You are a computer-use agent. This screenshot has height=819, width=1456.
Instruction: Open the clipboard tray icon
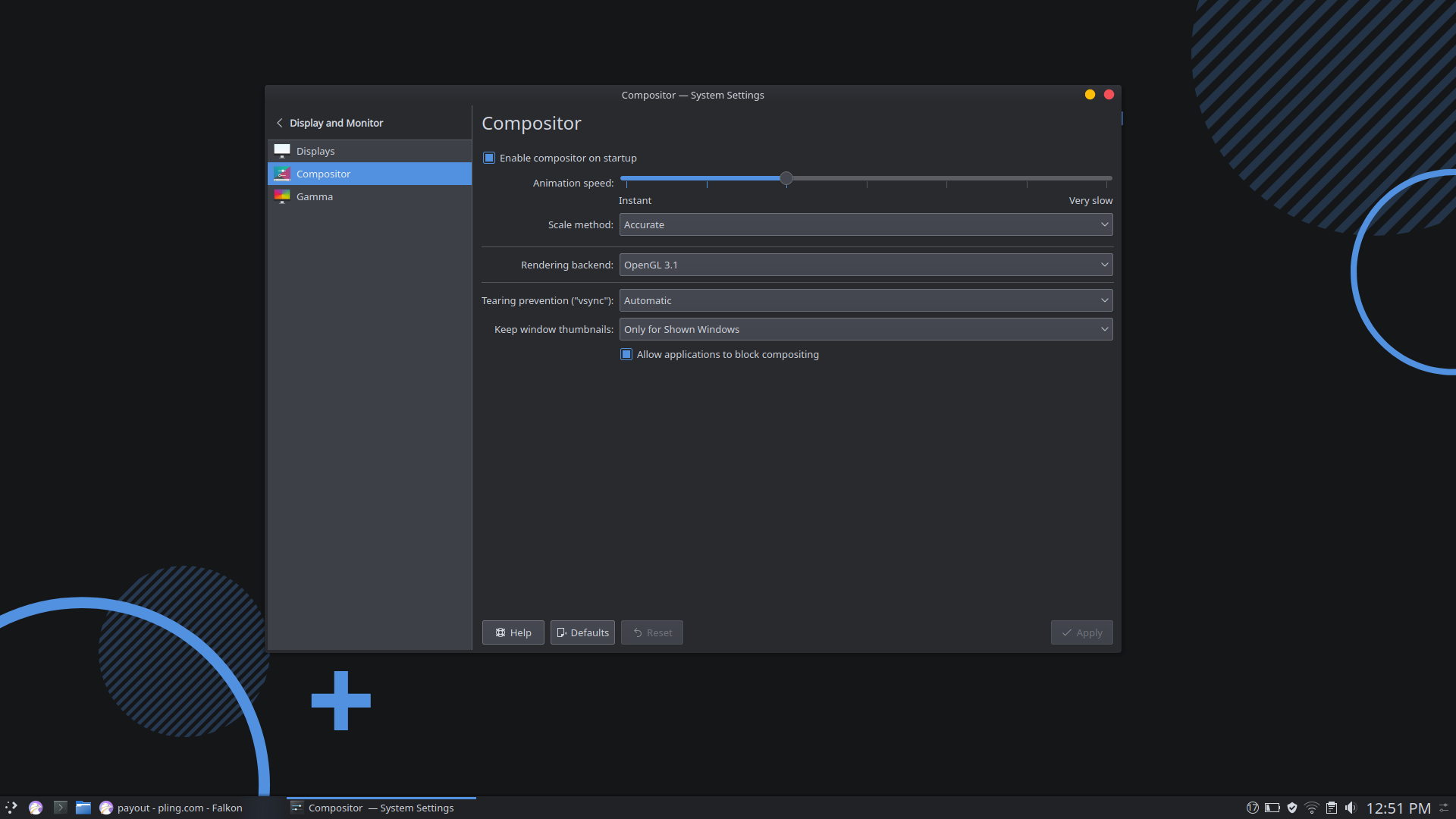coord(1332,808)
